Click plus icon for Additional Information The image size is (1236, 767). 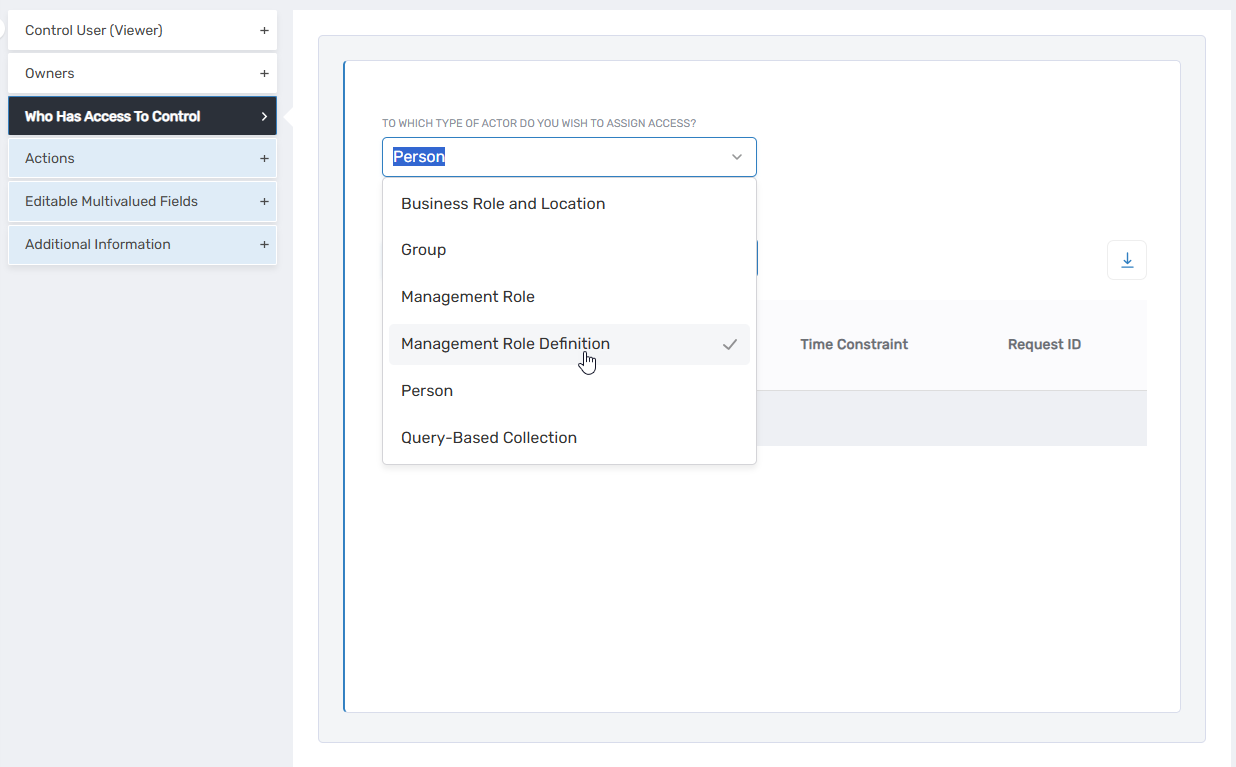click(x=264, y=245)
